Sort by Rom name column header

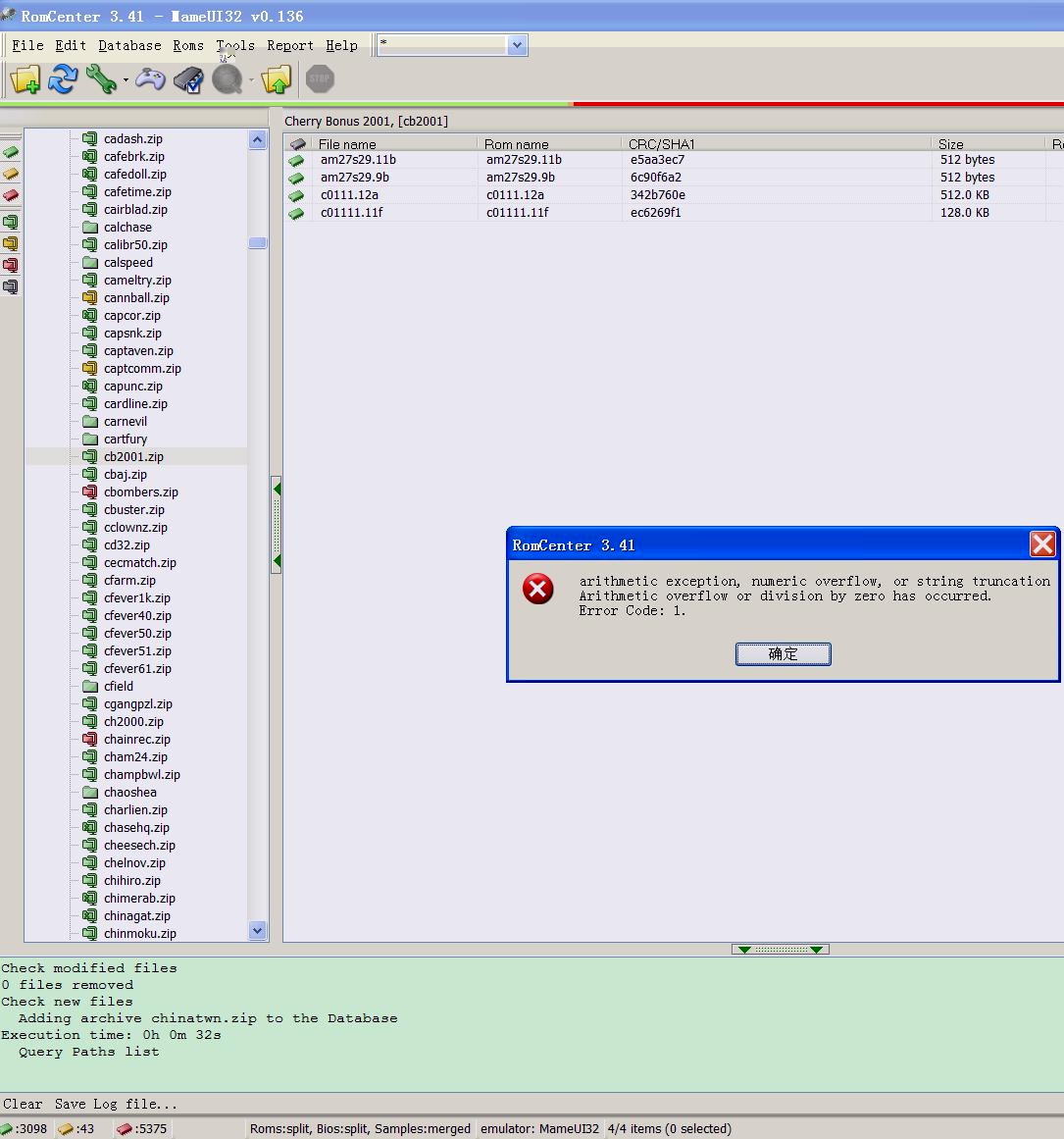coord(550,144)
